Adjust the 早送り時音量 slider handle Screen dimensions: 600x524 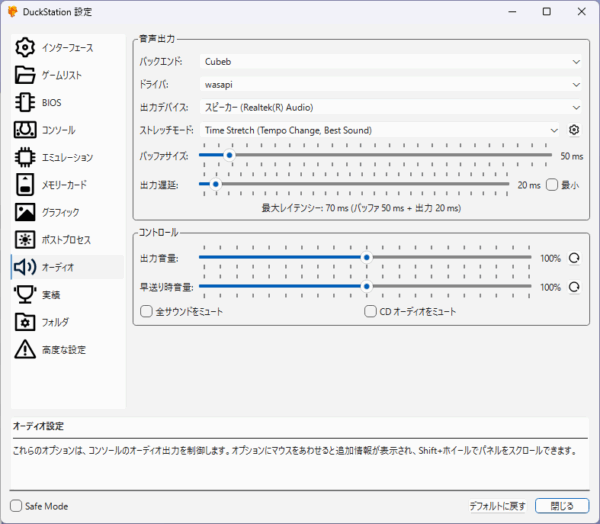(x=367, y=286)
